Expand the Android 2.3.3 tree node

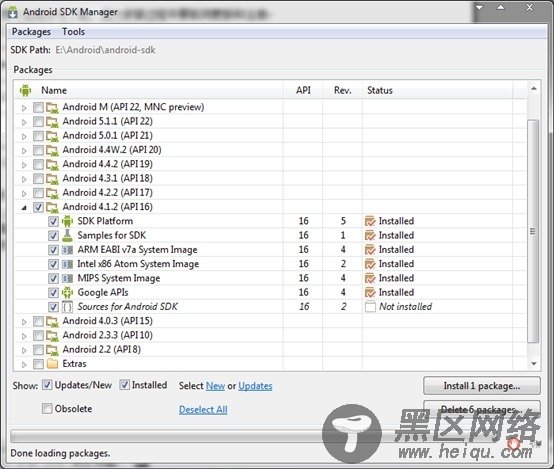pos(24,336)
